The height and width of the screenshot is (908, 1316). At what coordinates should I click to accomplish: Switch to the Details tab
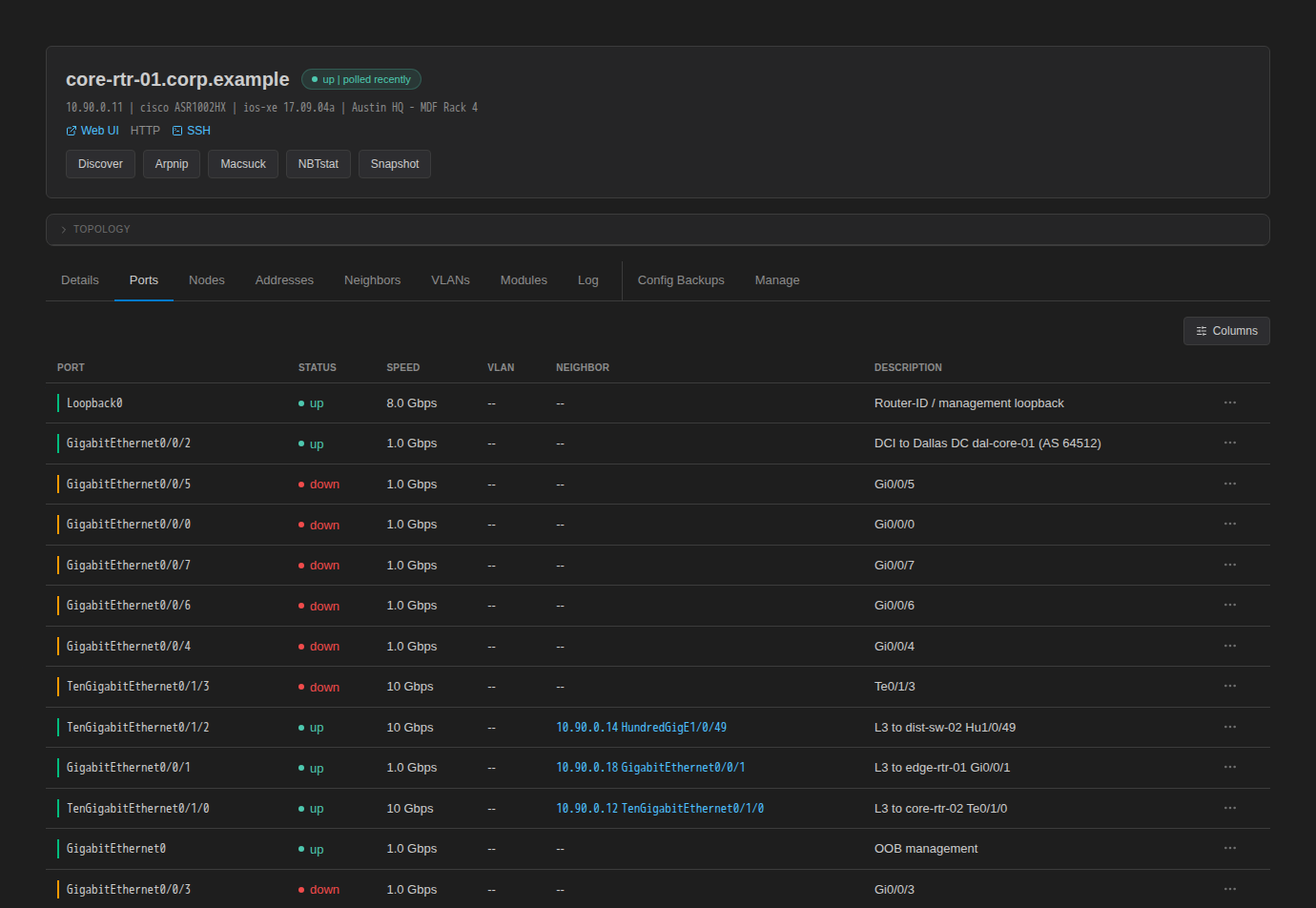pos(80,280)
